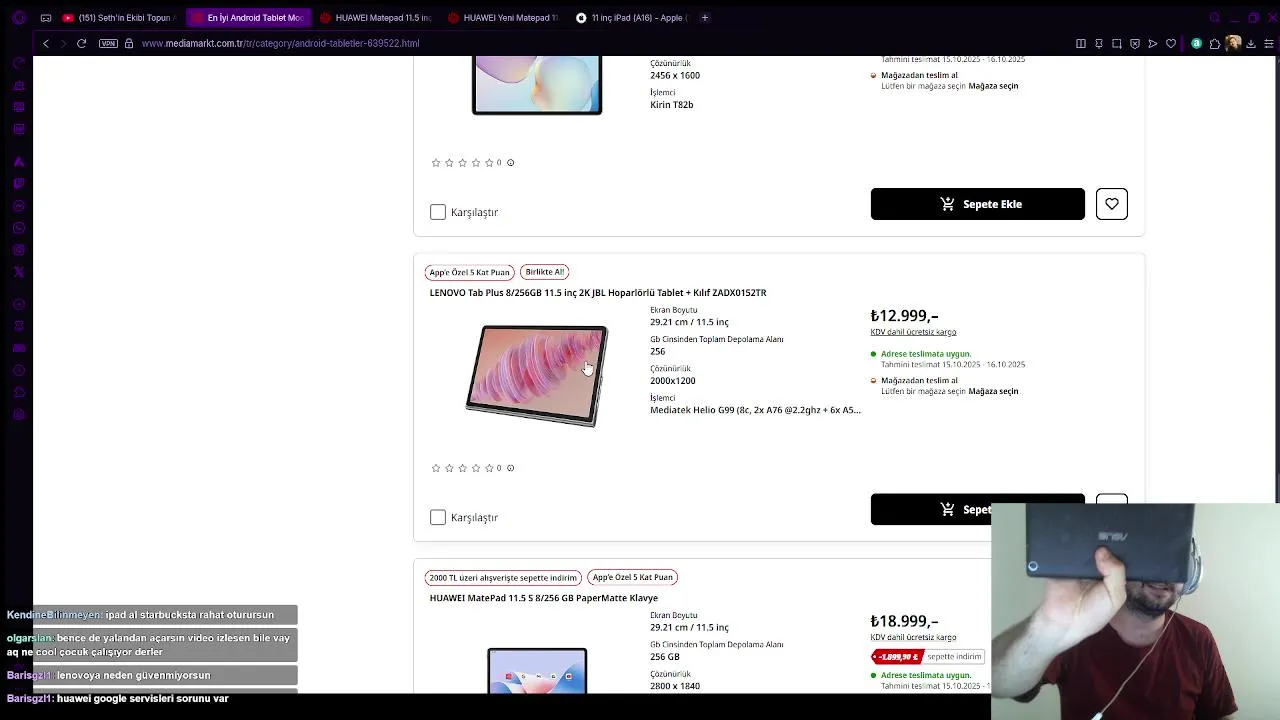Screen dimensions: 1280x720
Task: Click the pinboard pin icon
Action: click(1099, 43)
